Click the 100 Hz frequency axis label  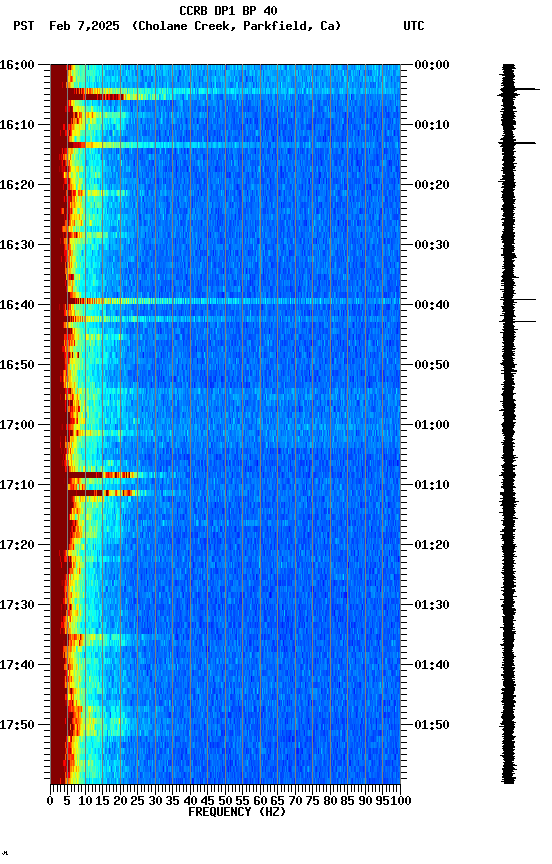coord(401,801)
